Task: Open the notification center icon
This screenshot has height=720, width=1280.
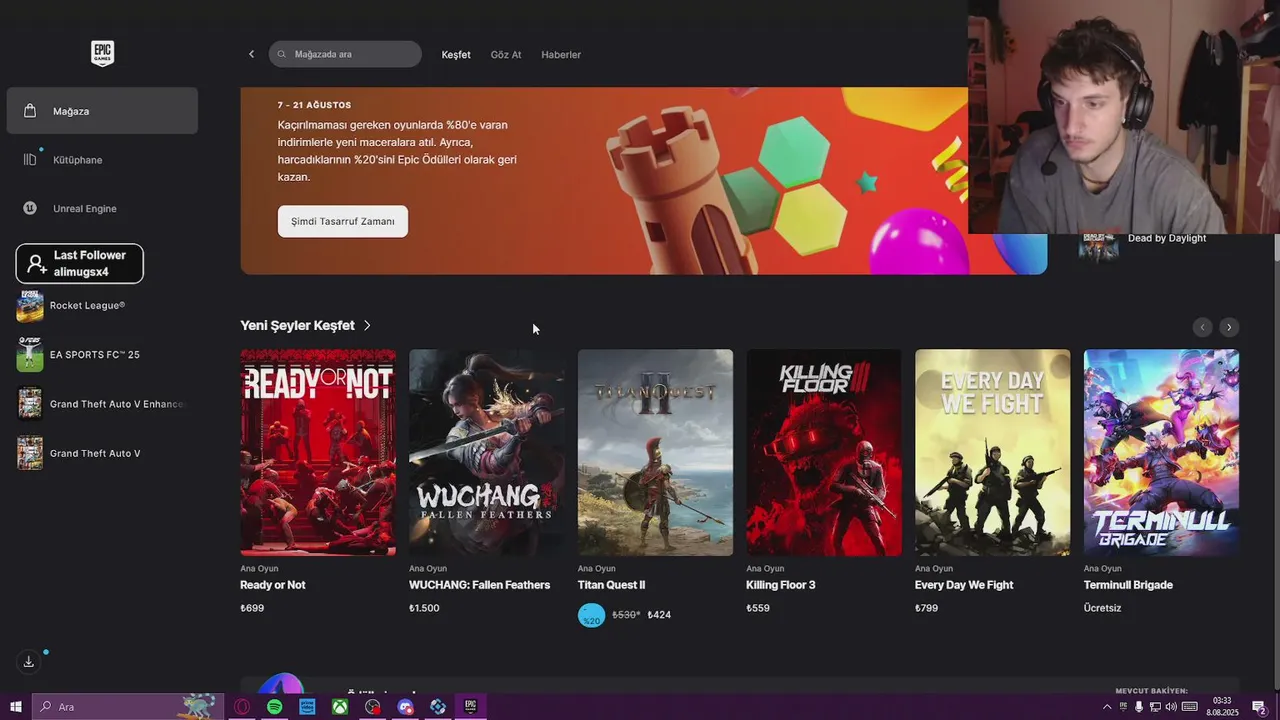Action: coord(1260,707)
